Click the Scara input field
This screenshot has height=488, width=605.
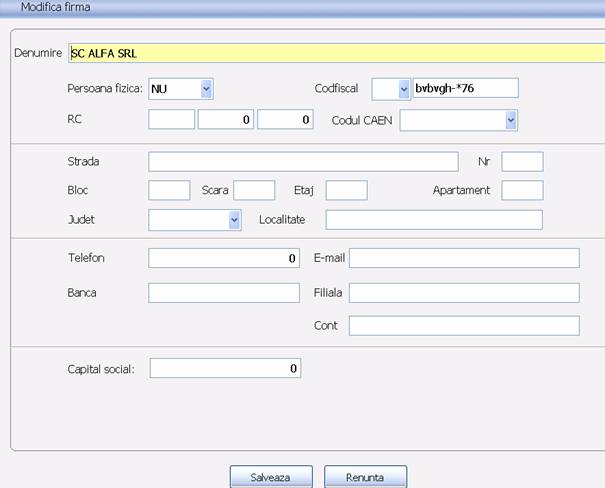tap(254, 190)
